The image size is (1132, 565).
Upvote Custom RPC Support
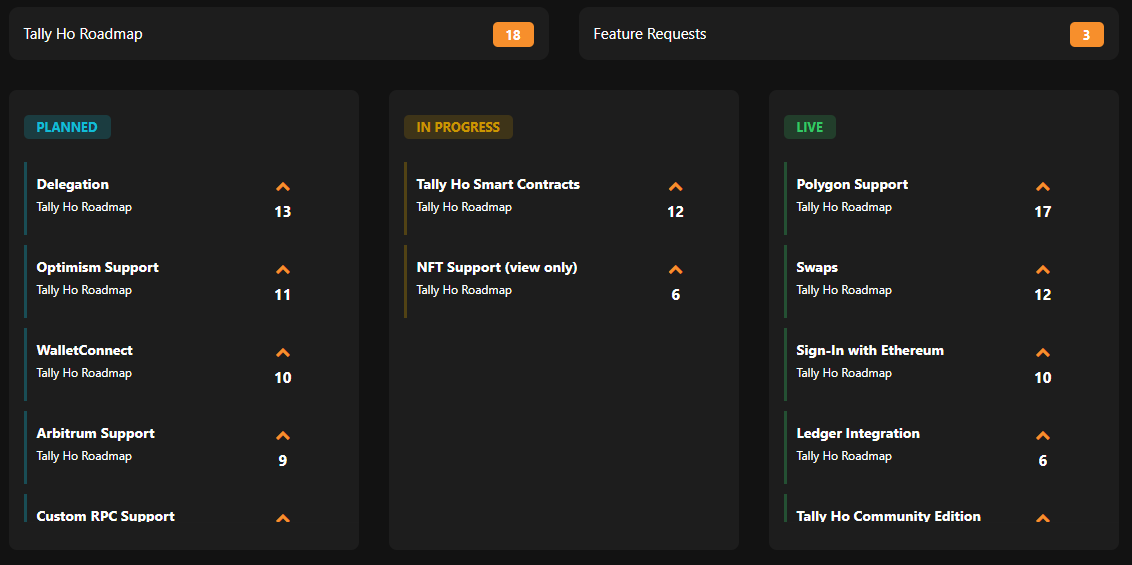click(283, 517)
